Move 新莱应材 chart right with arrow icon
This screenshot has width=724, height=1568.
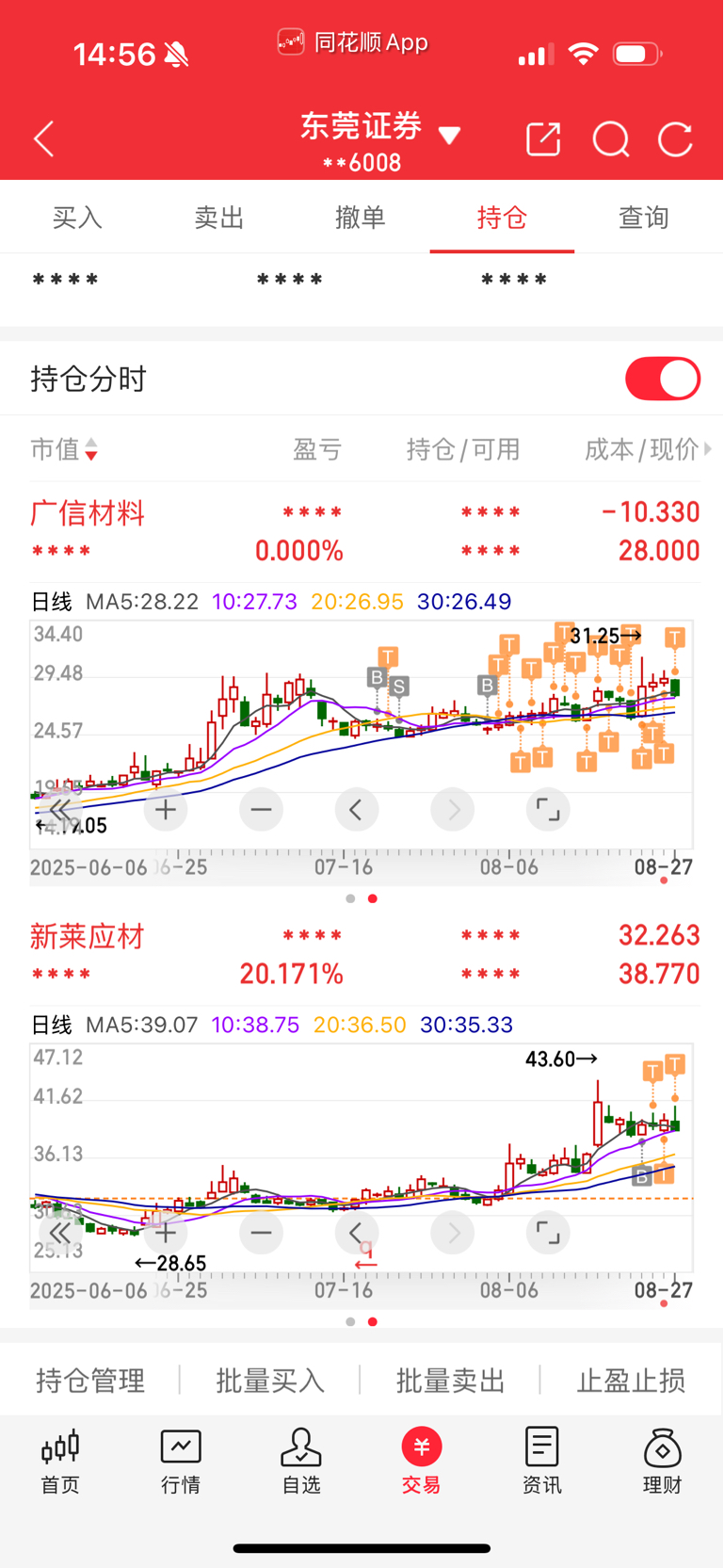coord(453,1233)
